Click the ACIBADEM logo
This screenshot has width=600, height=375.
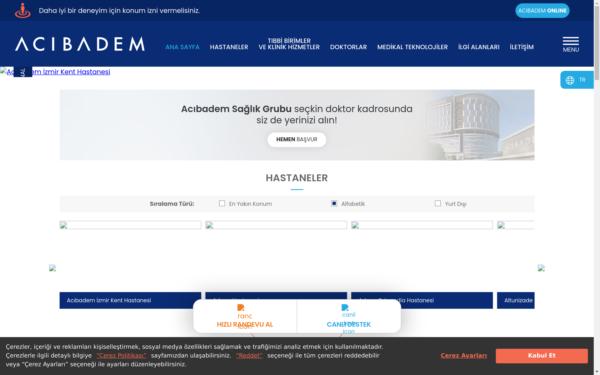80,44
